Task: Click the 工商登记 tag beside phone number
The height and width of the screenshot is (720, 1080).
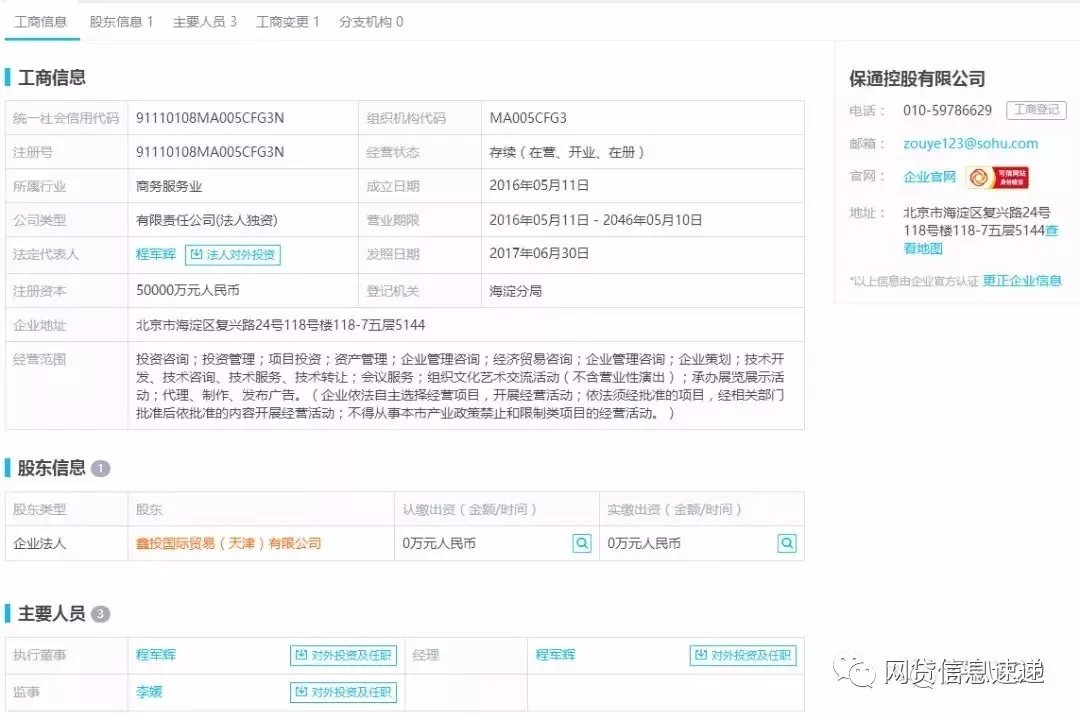Action: point(1036,110)
